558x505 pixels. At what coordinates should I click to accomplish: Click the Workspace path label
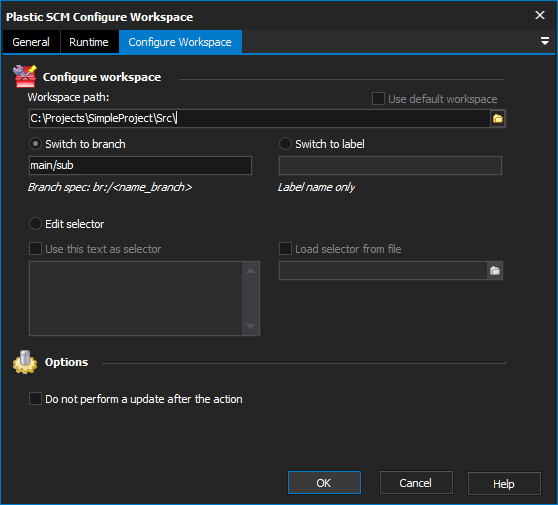pyautogui.click(x=68, y=97)
